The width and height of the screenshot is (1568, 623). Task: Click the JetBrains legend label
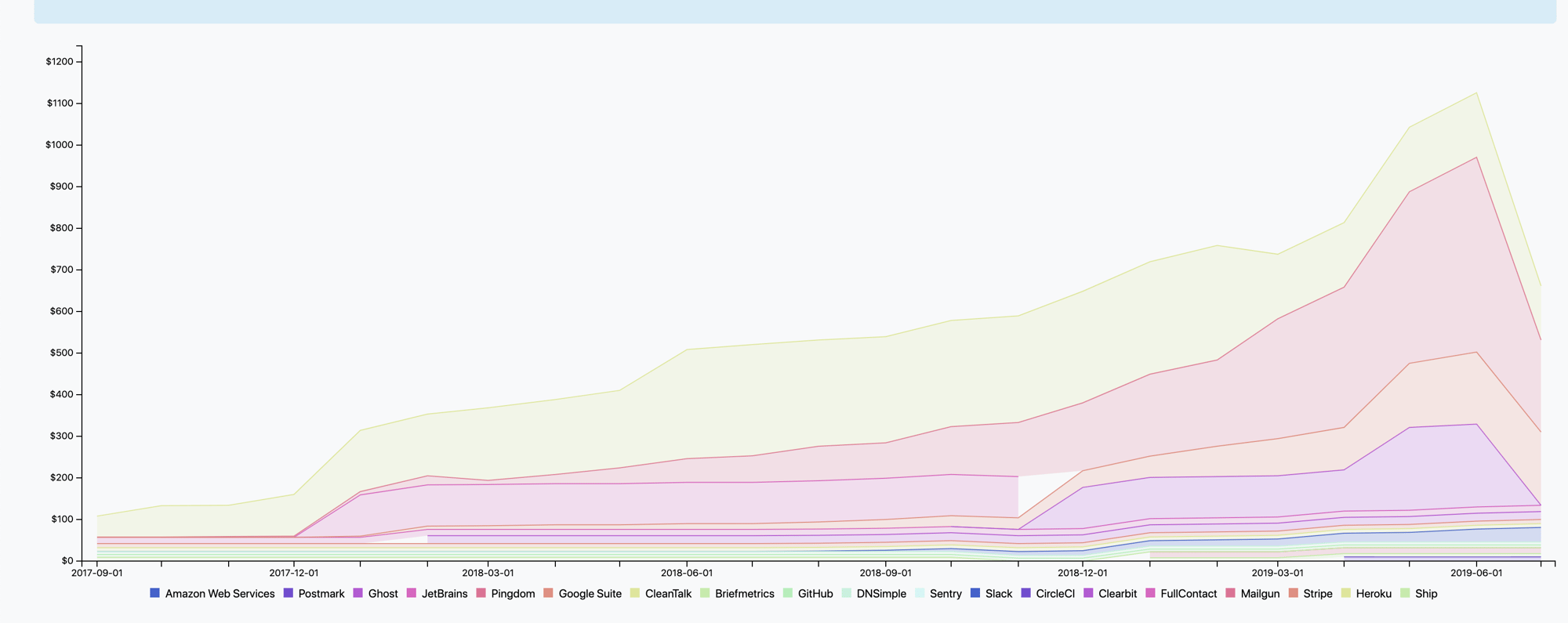tap(444, 594)
